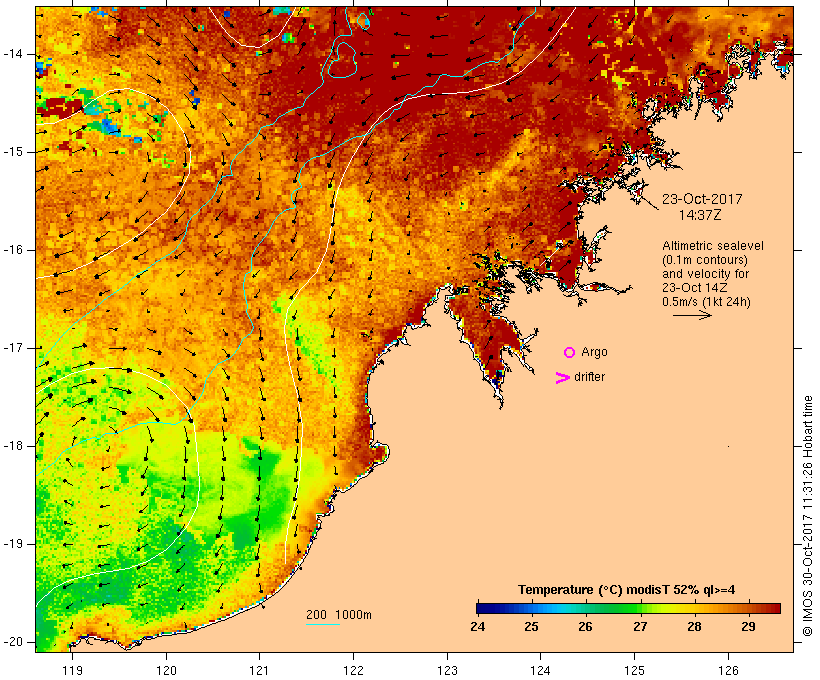
Task: Click latitude label -14
Action: (13, 54)
